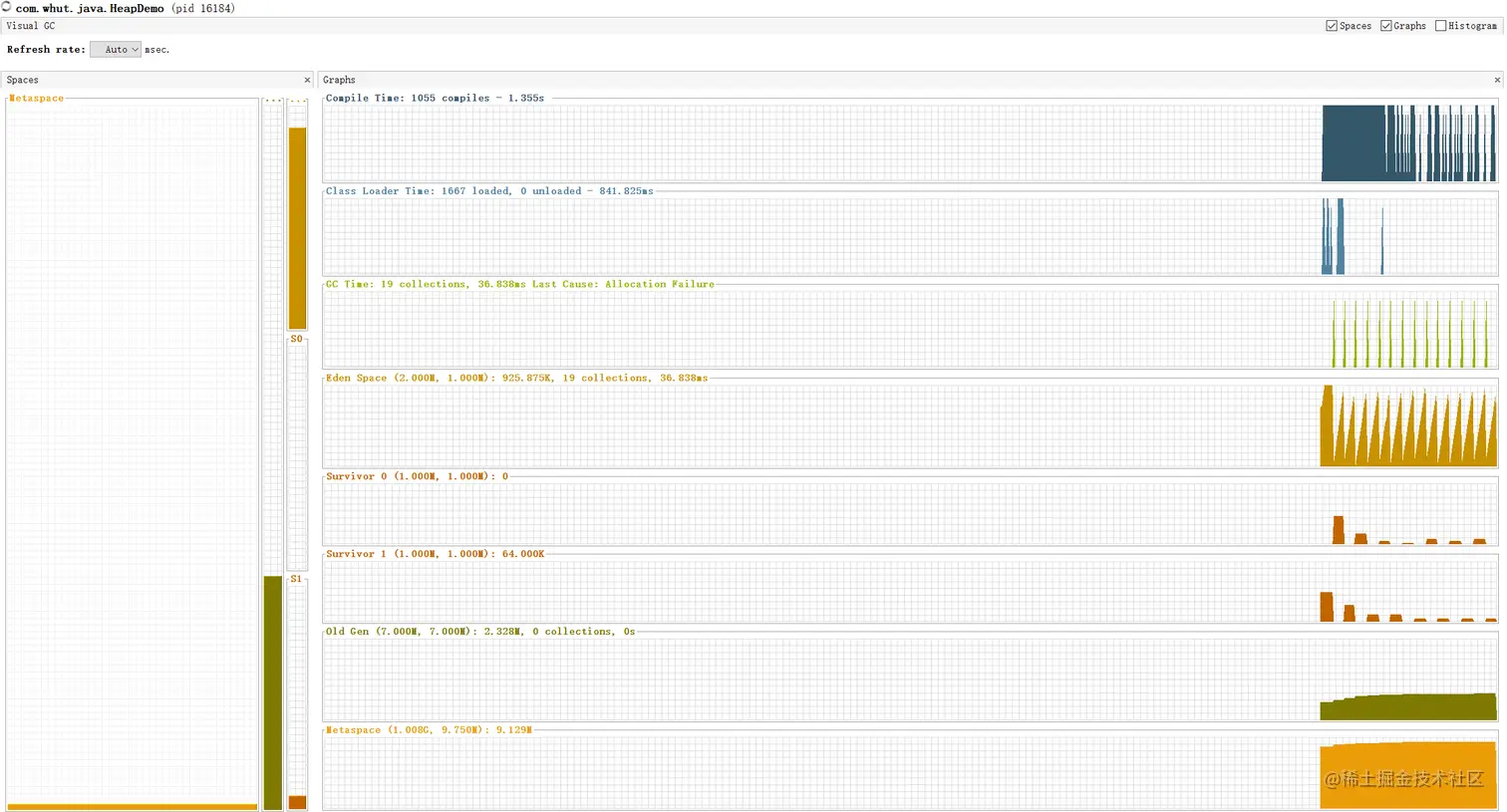Select the Visual GC tab
This screenshot has width=1507, height=812.
[31, 26]
